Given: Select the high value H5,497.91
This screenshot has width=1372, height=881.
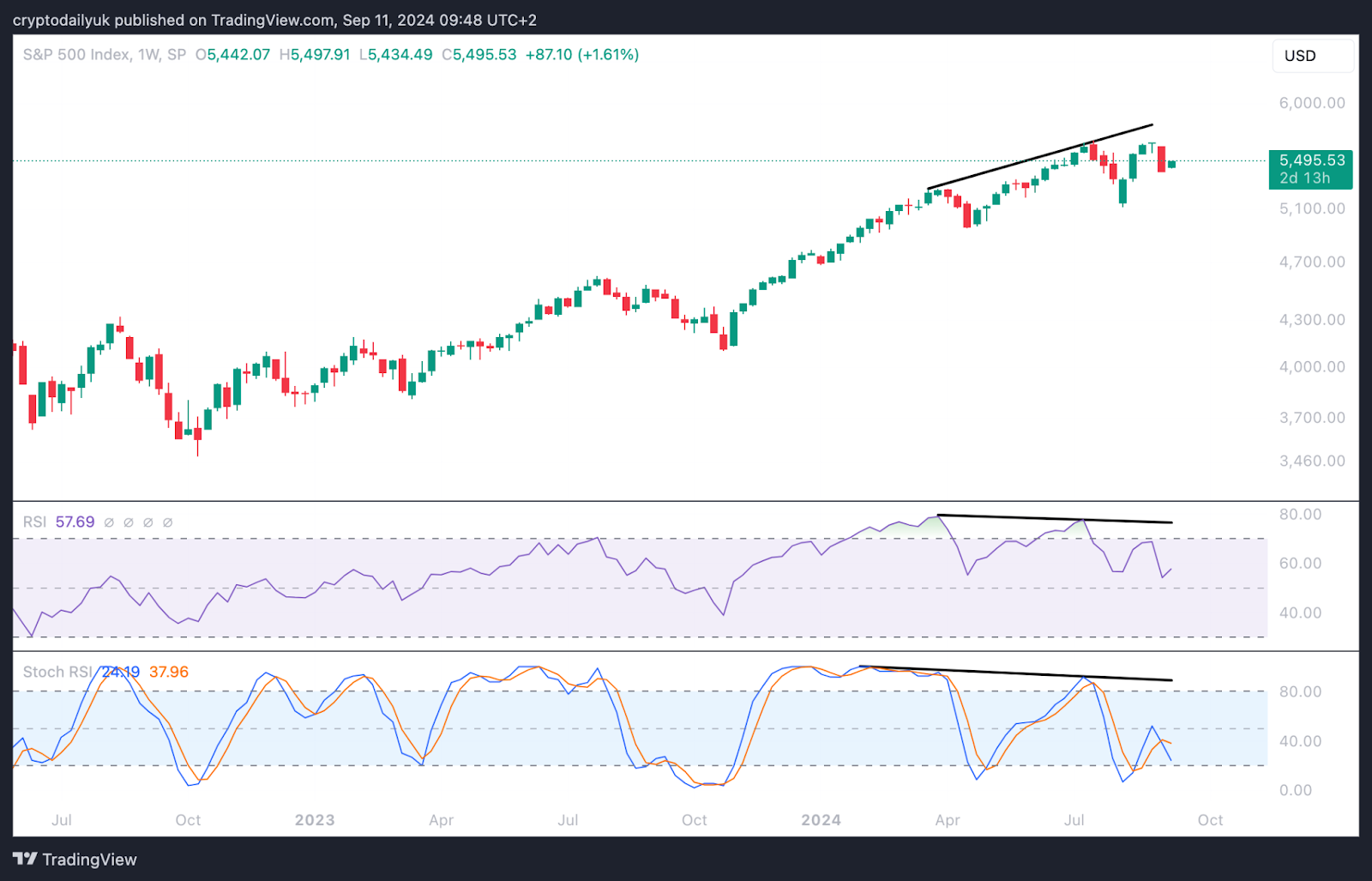Looking at the screenshot, I should (315, 55).
